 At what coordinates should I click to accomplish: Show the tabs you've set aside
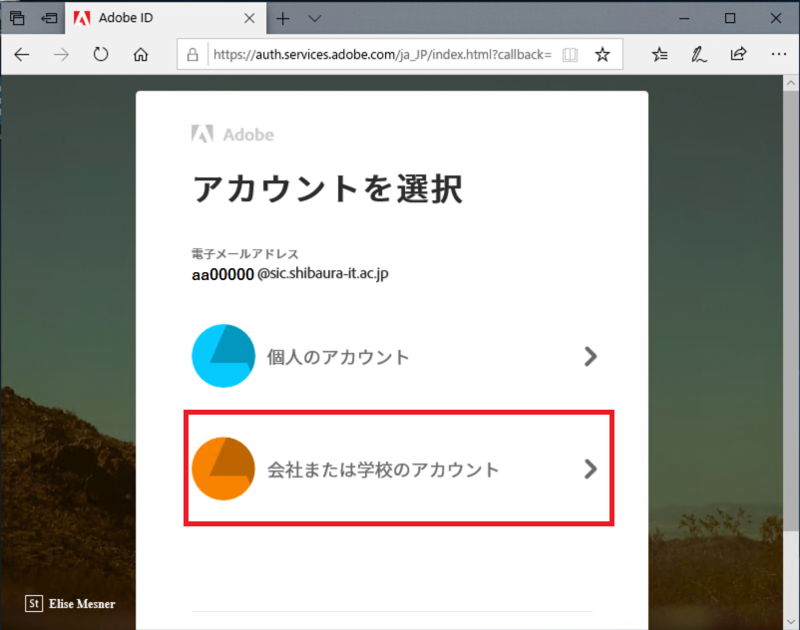17,18
